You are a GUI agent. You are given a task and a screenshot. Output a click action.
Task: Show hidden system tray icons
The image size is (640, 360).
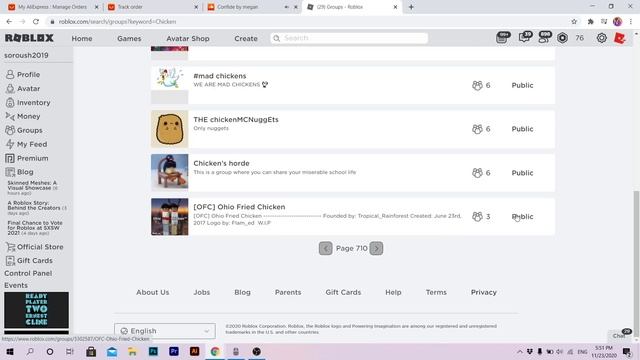point(520,351)
